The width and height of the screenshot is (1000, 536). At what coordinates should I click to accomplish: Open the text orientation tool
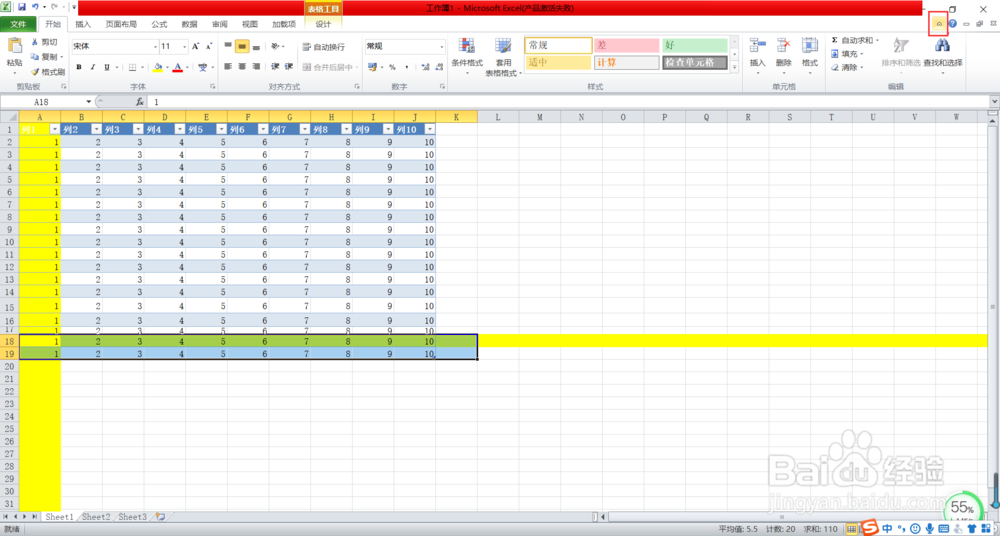pos(275,47)
